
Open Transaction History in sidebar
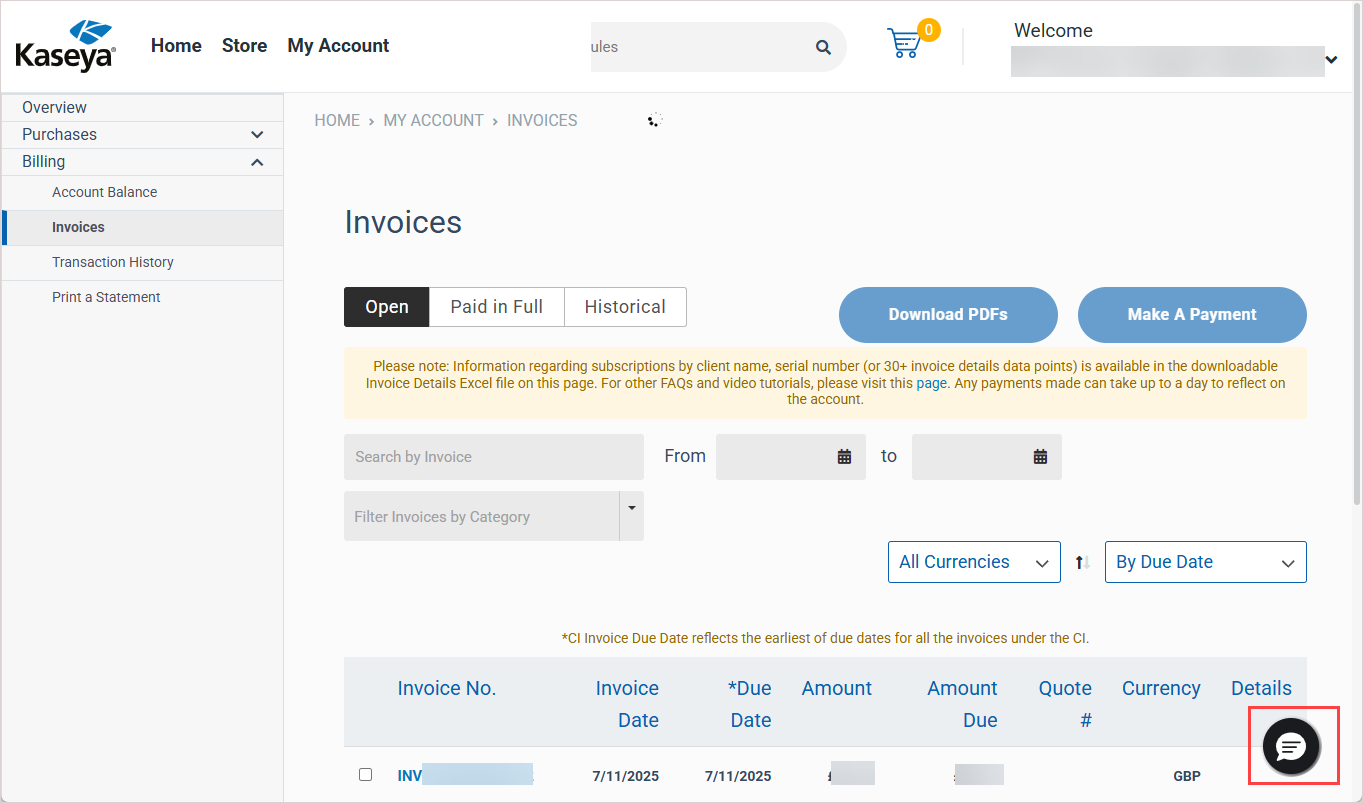point(113,262)
